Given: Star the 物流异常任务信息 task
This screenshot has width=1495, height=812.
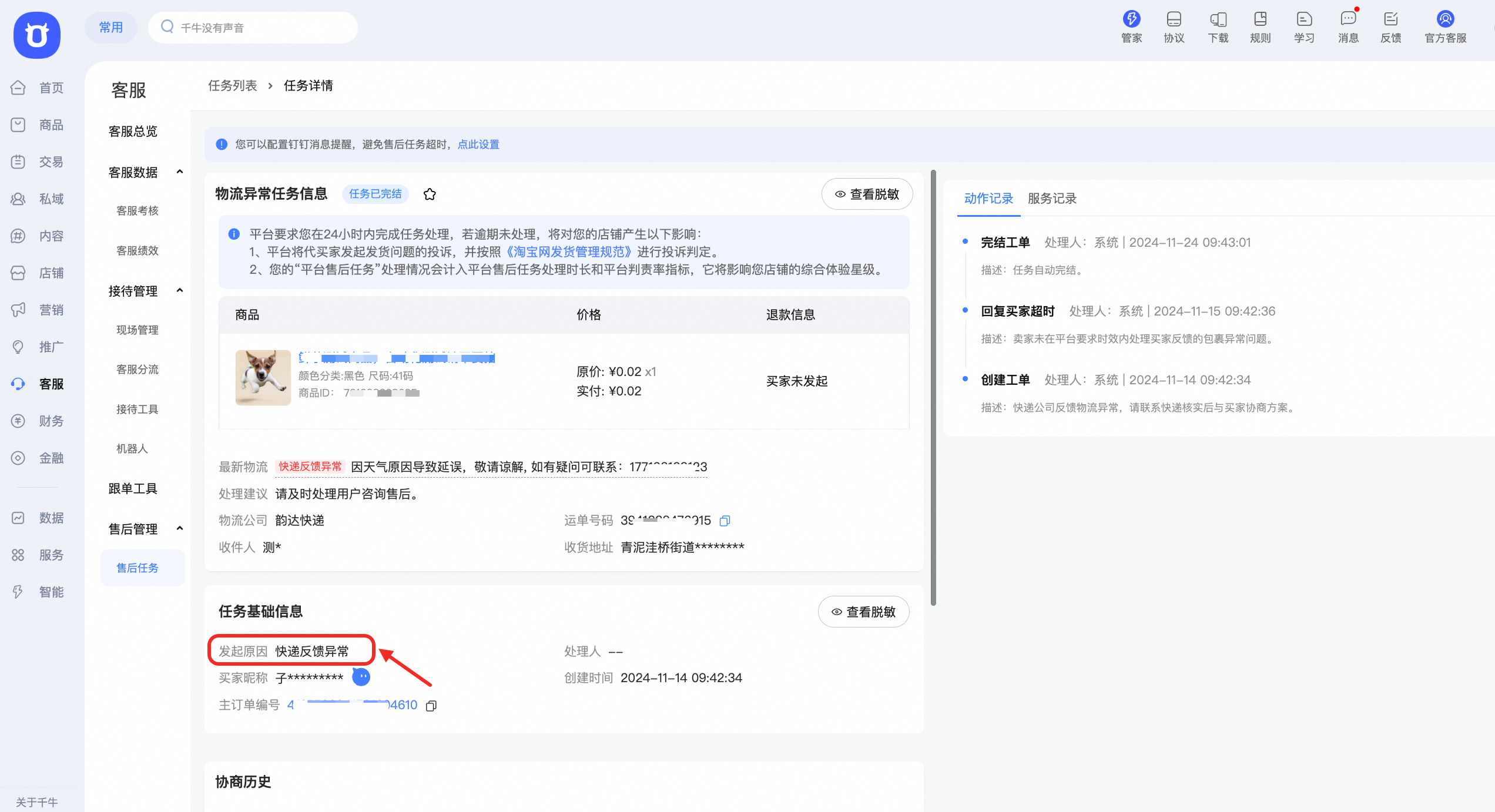Looking at the screenshot, I should (430, 194).
